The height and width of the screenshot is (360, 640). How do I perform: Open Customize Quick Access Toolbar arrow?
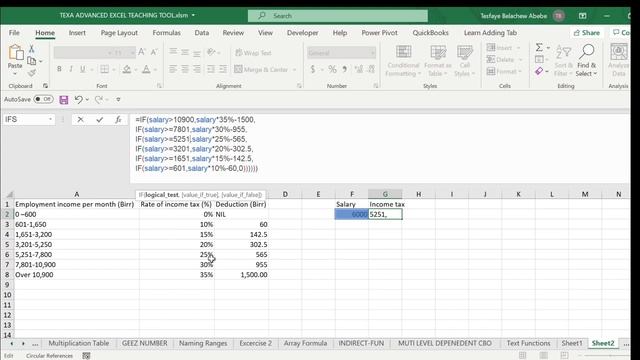click(x=118, y=100)
